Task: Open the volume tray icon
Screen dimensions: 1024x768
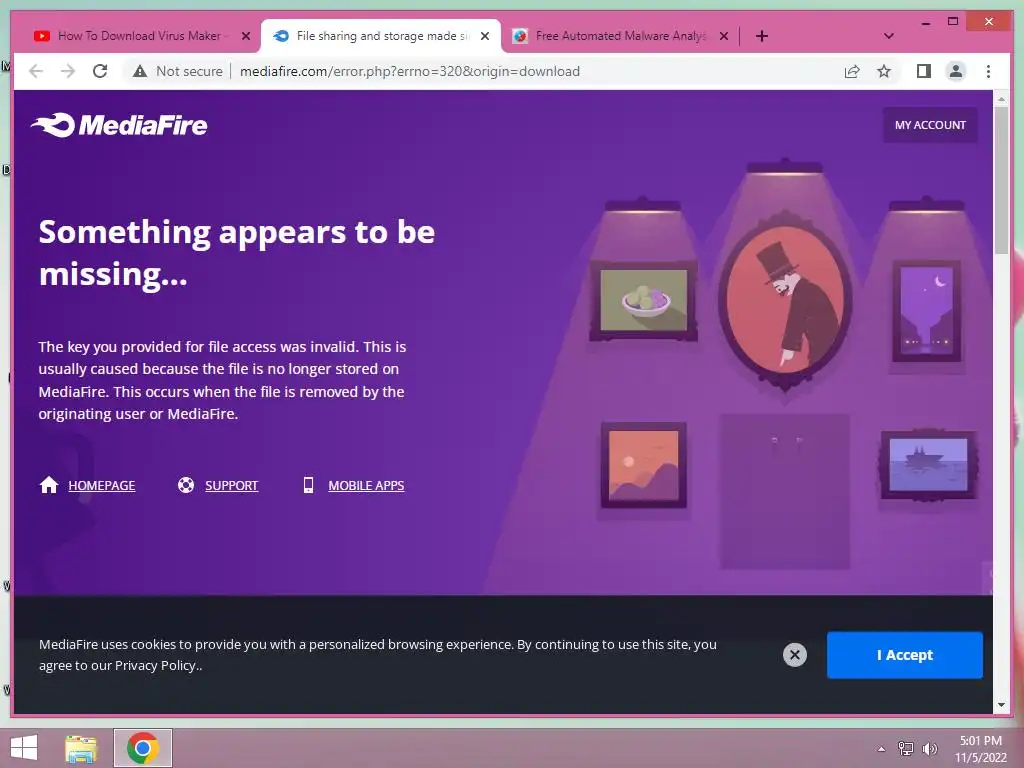Action: 930,749
